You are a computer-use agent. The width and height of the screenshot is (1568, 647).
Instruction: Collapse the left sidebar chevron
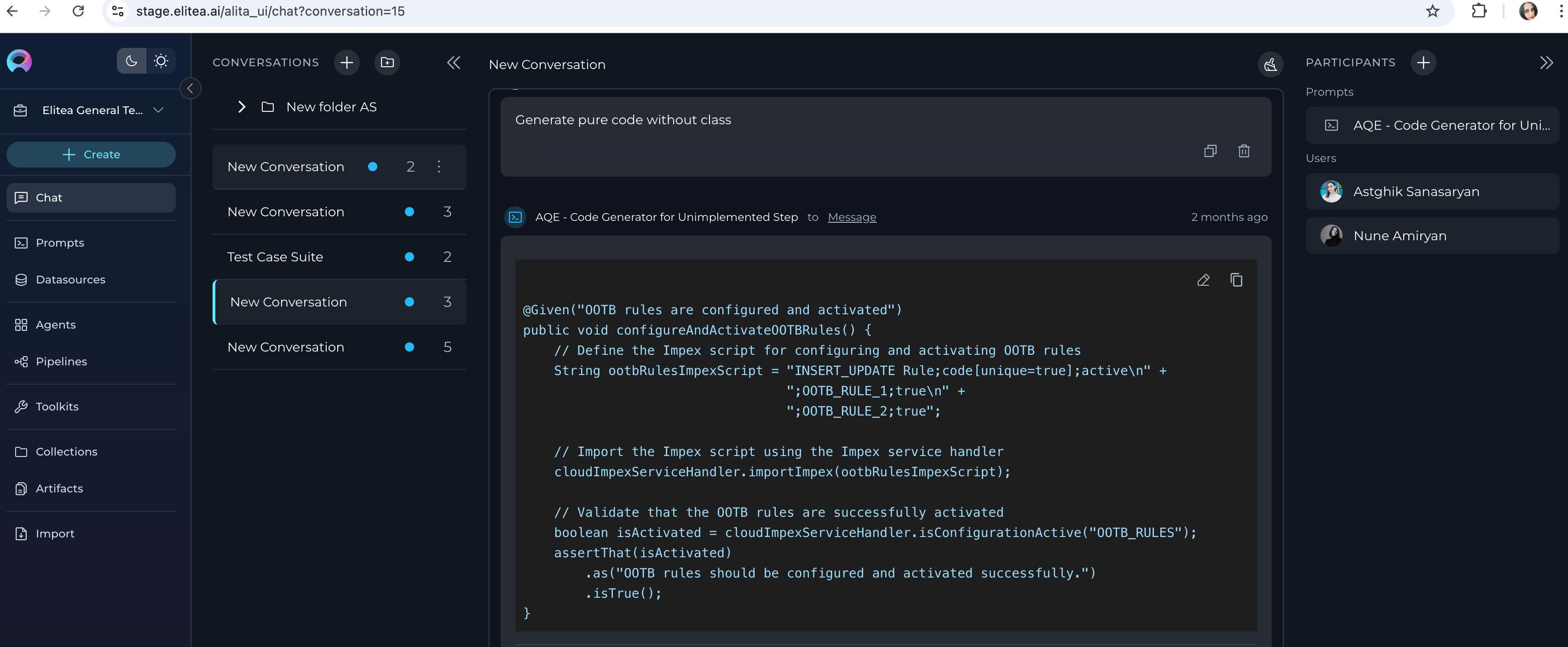(190, 89)
